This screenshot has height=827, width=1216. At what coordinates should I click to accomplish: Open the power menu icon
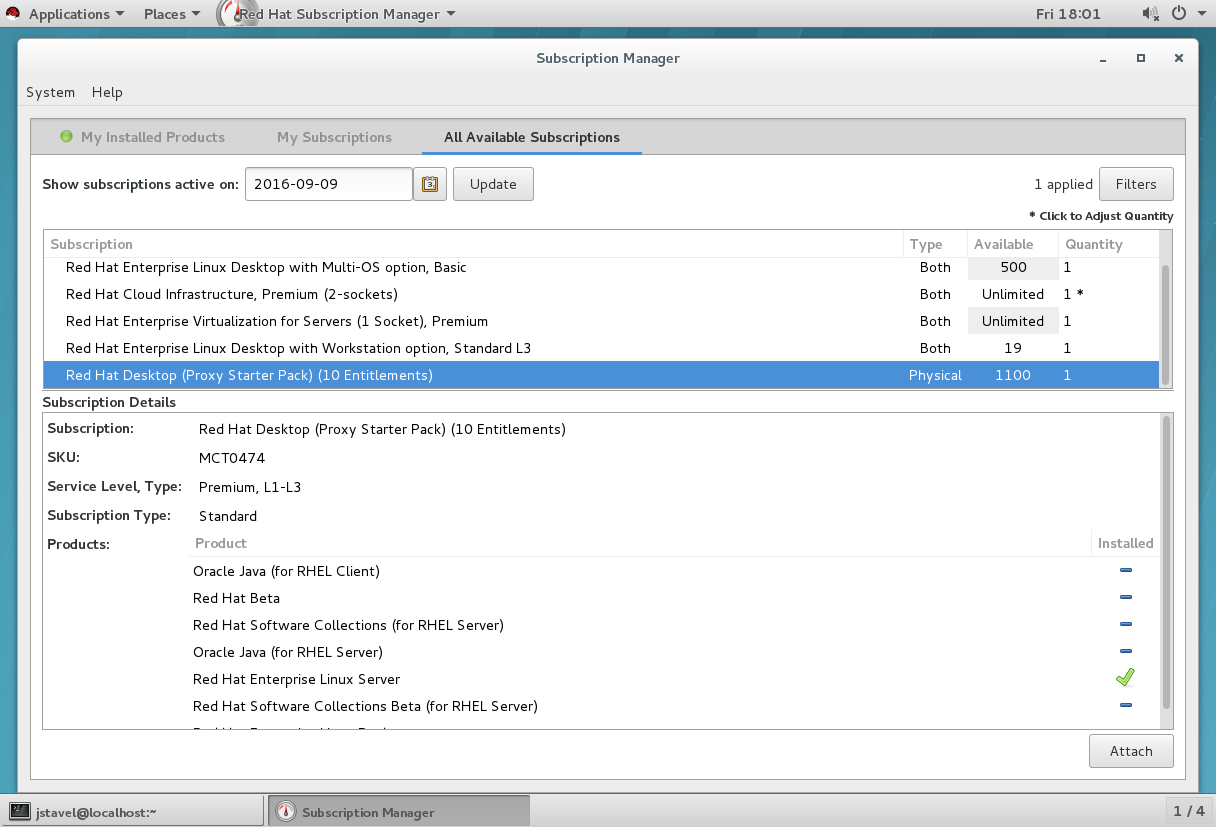(x=1178, y=14)
